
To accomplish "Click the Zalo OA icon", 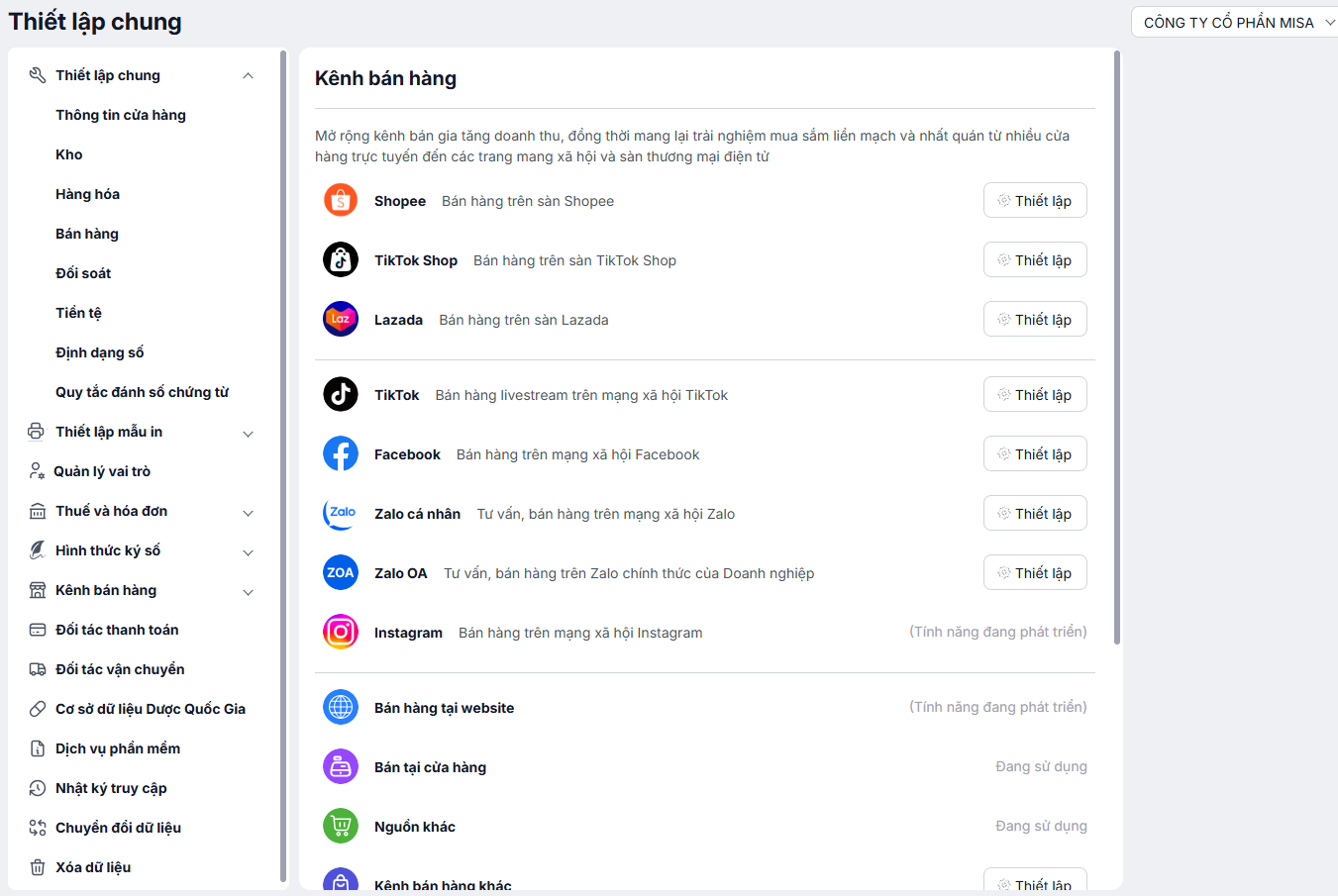I will [341, 572].
